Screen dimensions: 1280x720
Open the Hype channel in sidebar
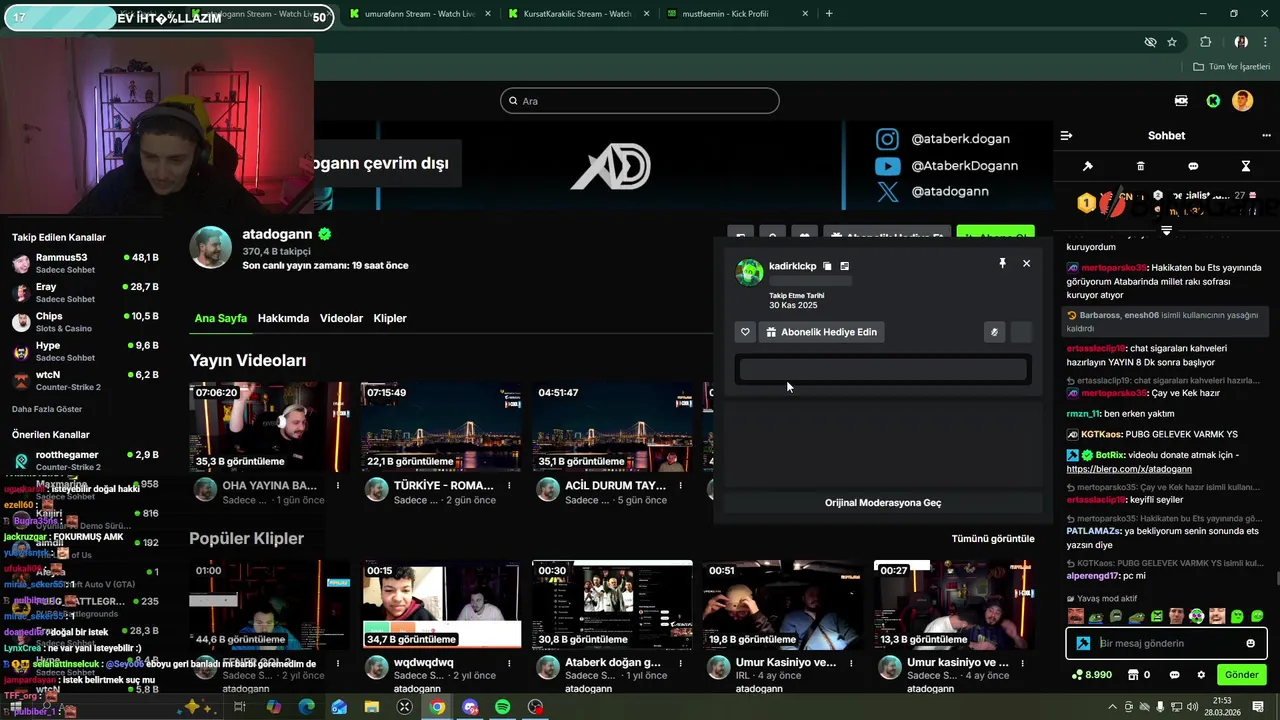coord(85,351)
